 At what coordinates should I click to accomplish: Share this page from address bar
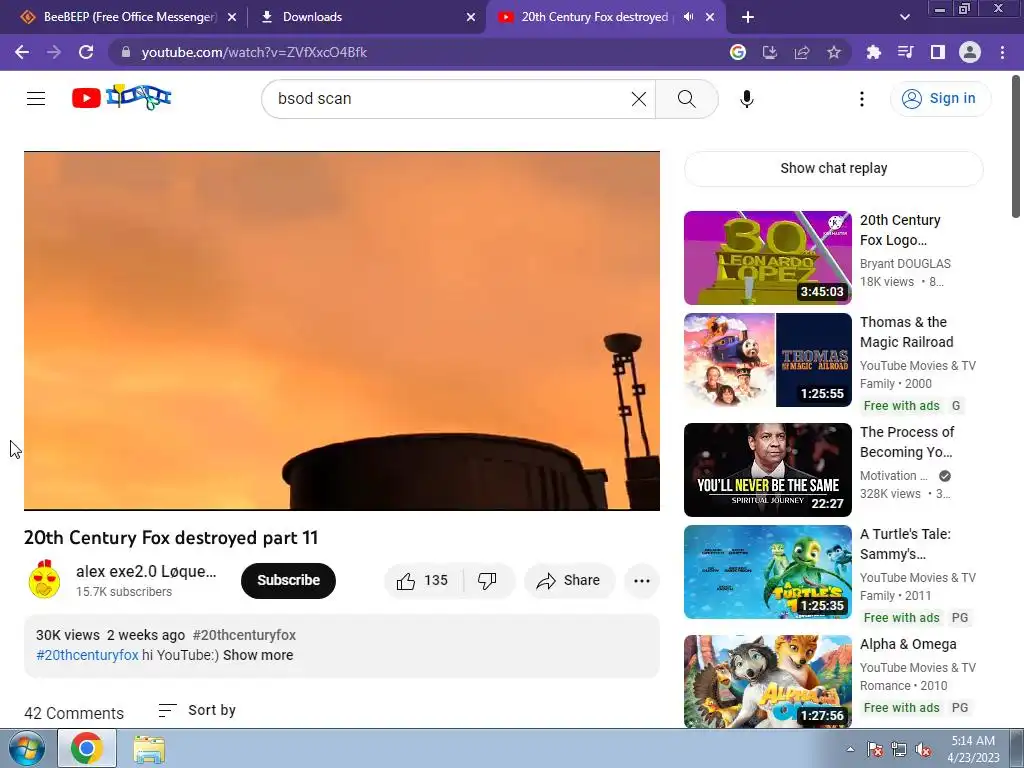(802, 52)
